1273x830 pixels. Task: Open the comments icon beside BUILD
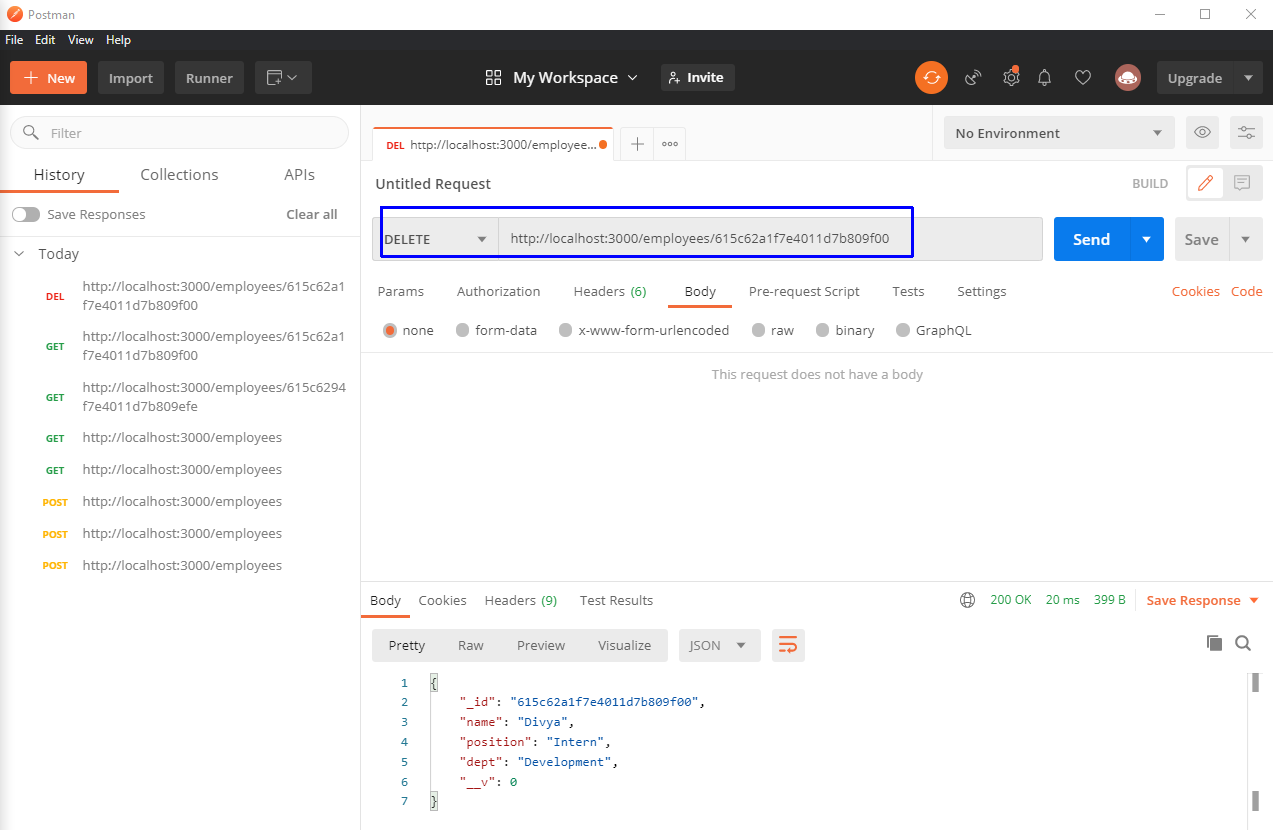point(1242,183)
